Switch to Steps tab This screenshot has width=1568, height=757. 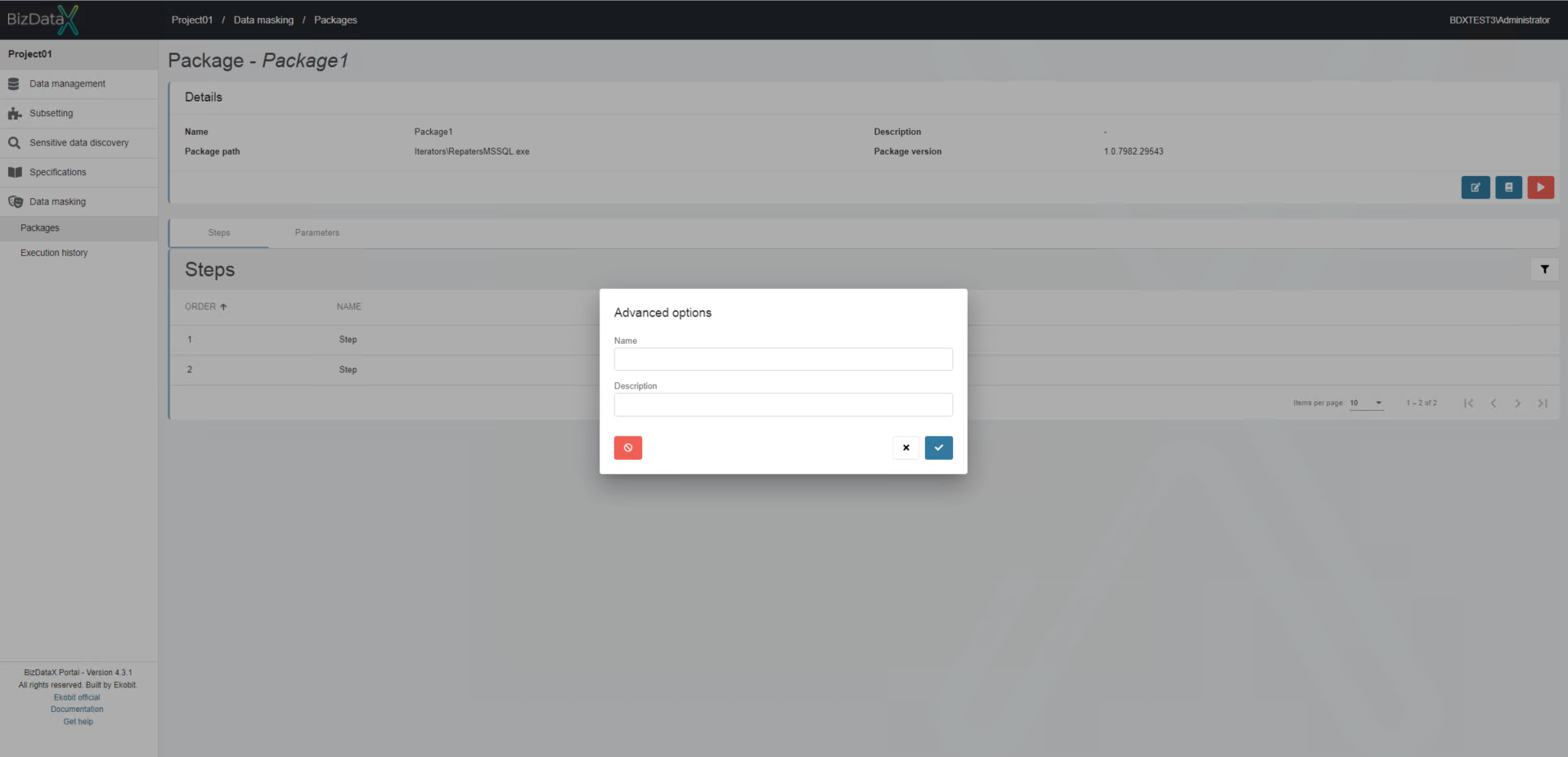219,232
